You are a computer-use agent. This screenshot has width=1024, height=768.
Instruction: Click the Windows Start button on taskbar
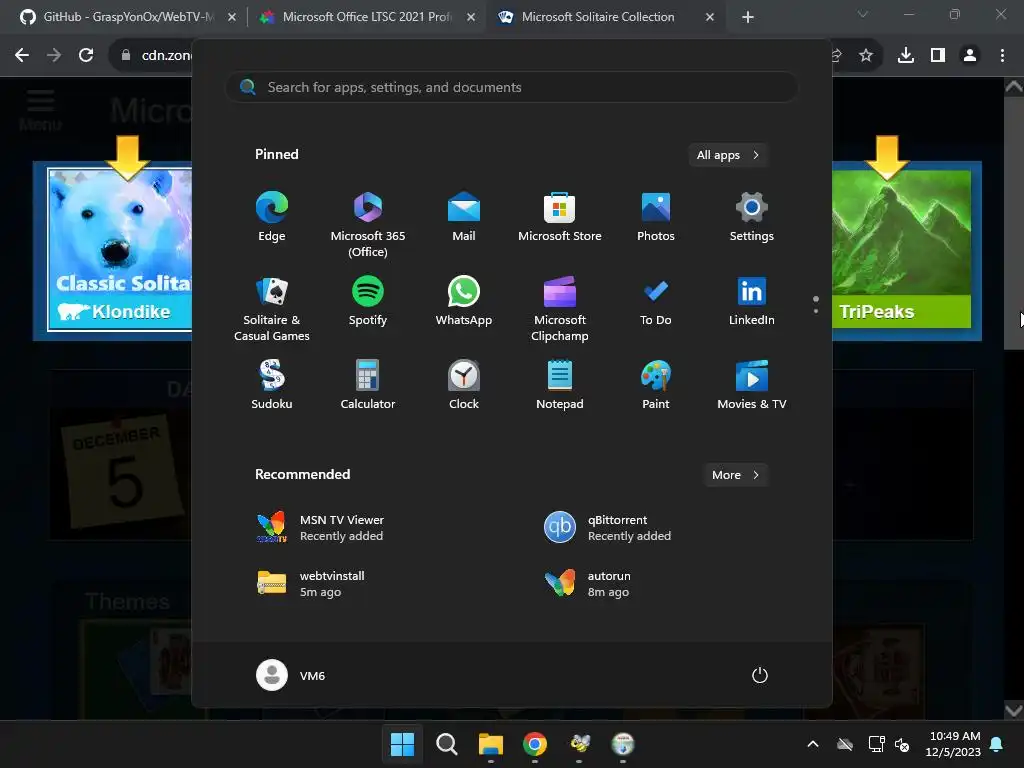(402, 744)
